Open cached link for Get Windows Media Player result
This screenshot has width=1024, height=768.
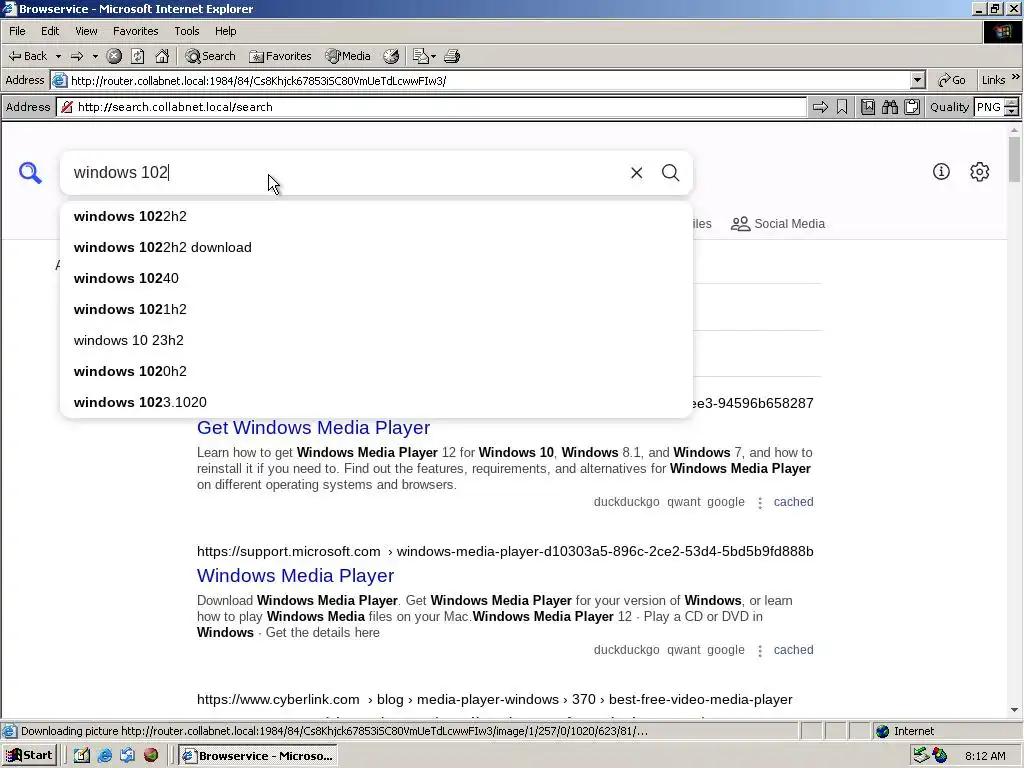(x=793, y=502)
